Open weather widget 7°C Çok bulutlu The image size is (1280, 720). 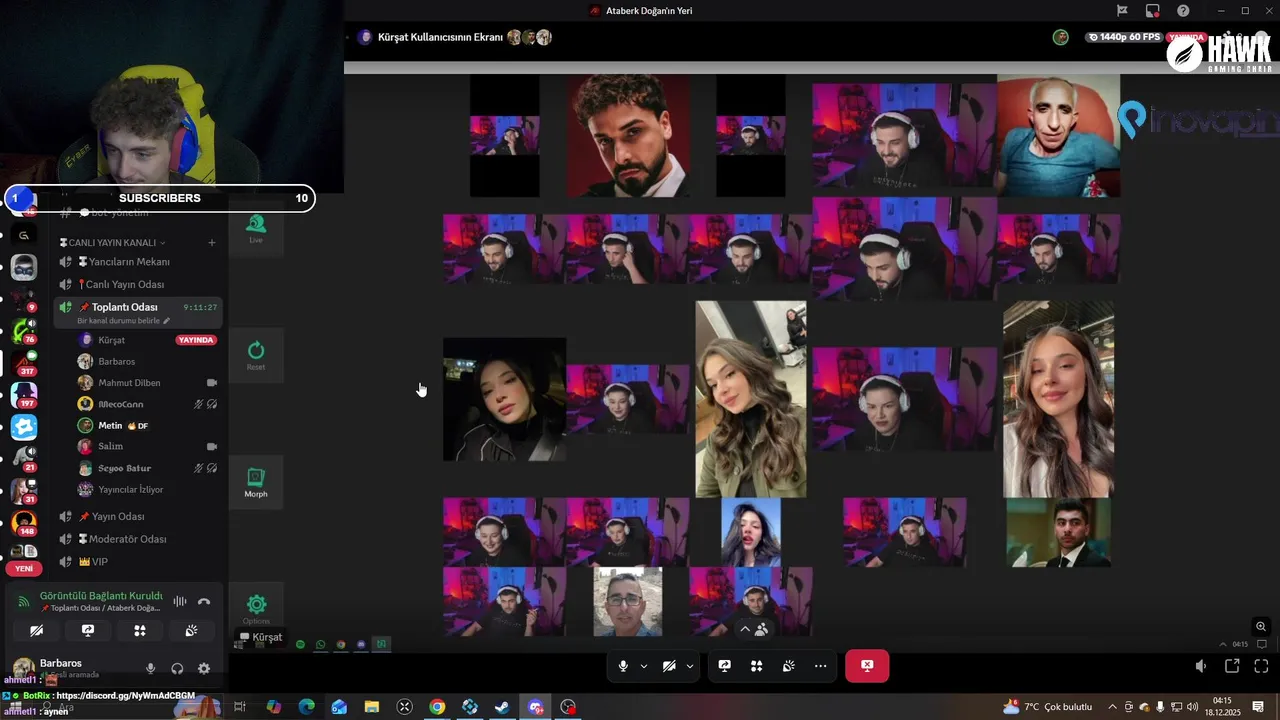(1048, 707)
